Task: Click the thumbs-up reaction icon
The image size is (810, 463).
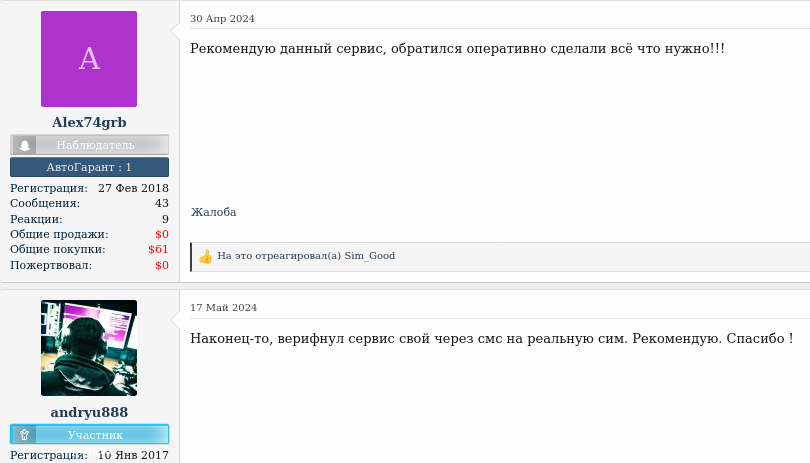Action: click(206, 256)
